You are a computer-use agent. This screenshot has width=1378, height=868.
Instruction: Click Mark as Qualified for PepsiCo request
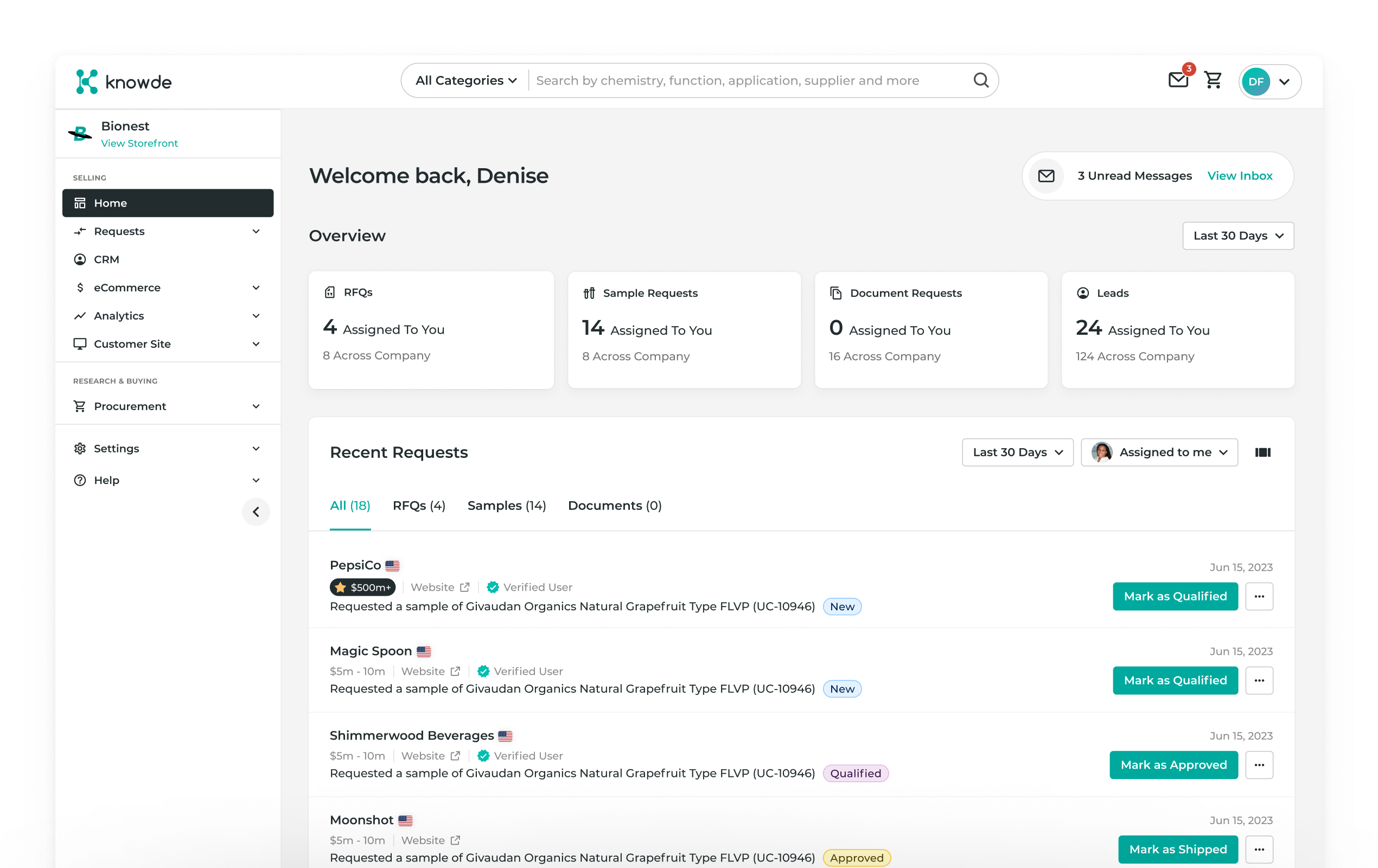point(1175,596)
